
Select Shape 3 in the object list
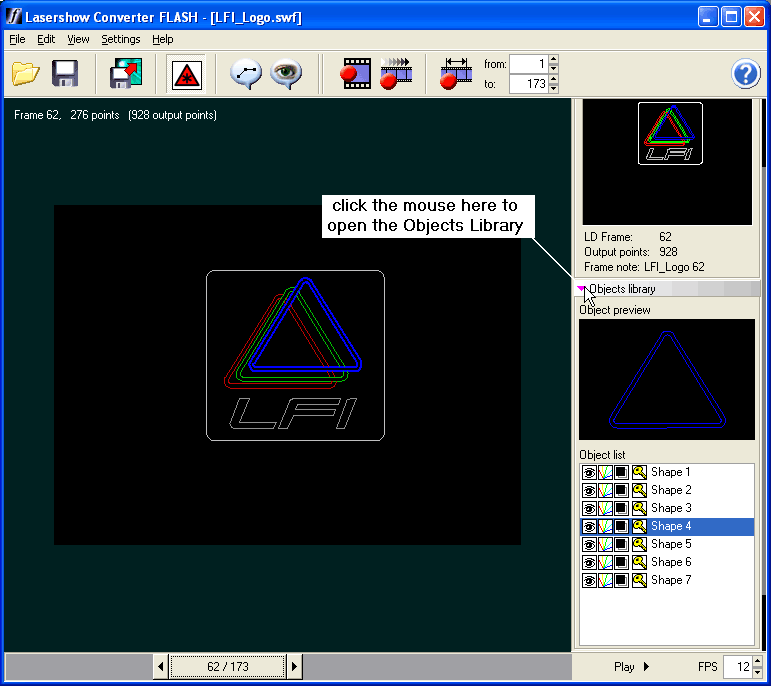(x=671, y=508)
